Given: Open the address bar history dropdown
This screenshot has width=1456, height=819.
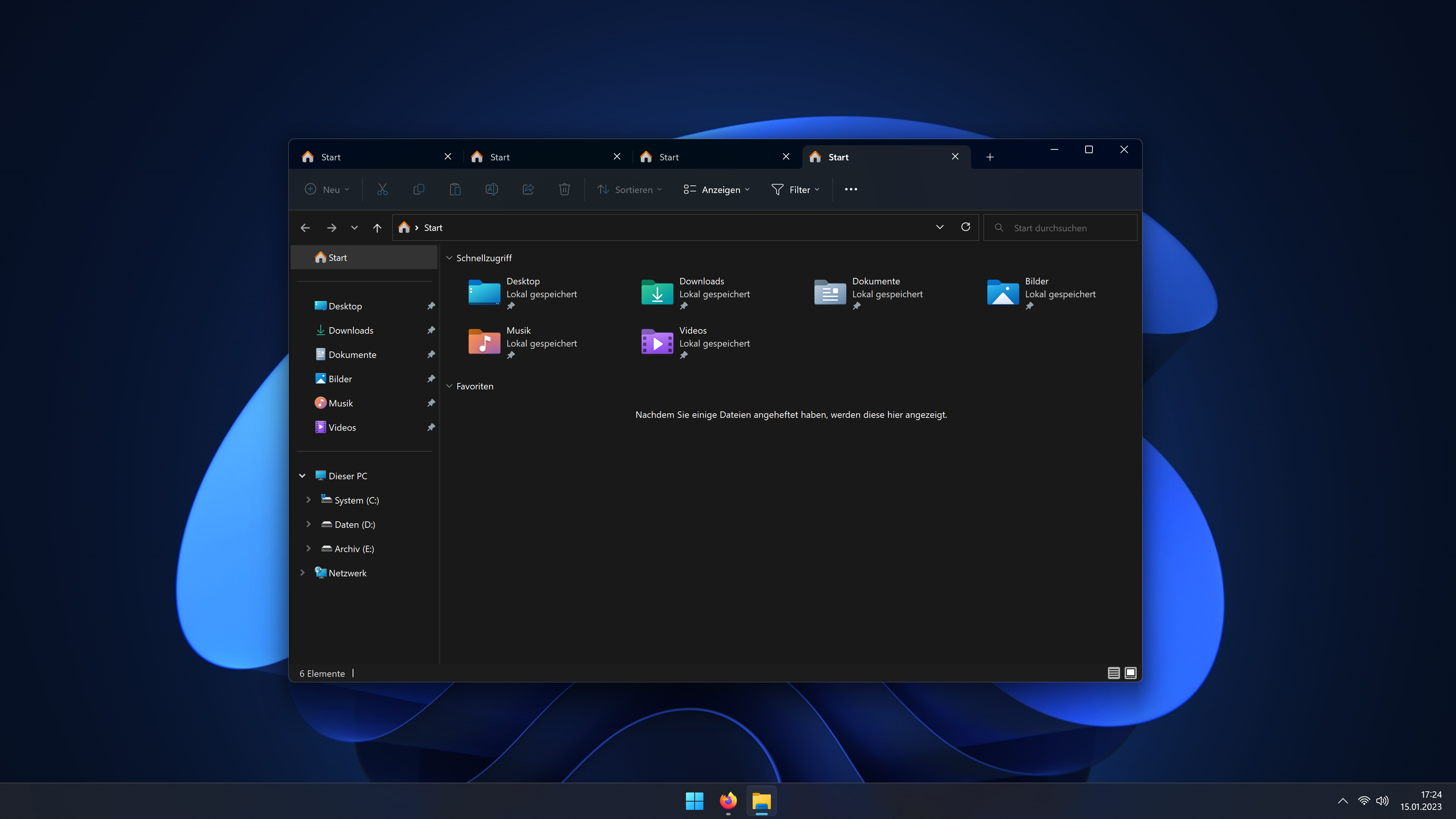Looking at the screenshot, I should [x=940, y=227].
